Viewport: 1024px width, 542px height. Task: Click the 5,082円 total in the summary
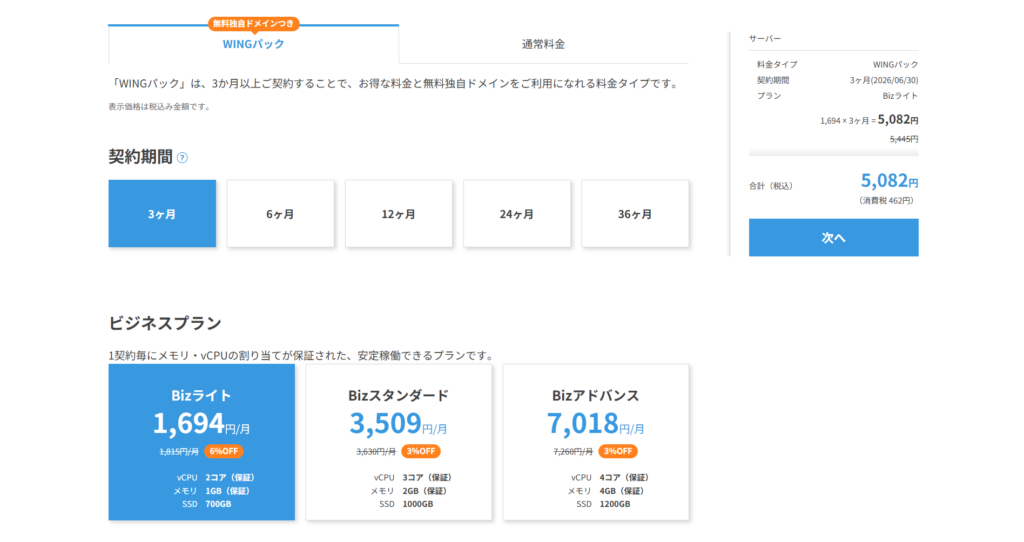click(x=888, y=181)
